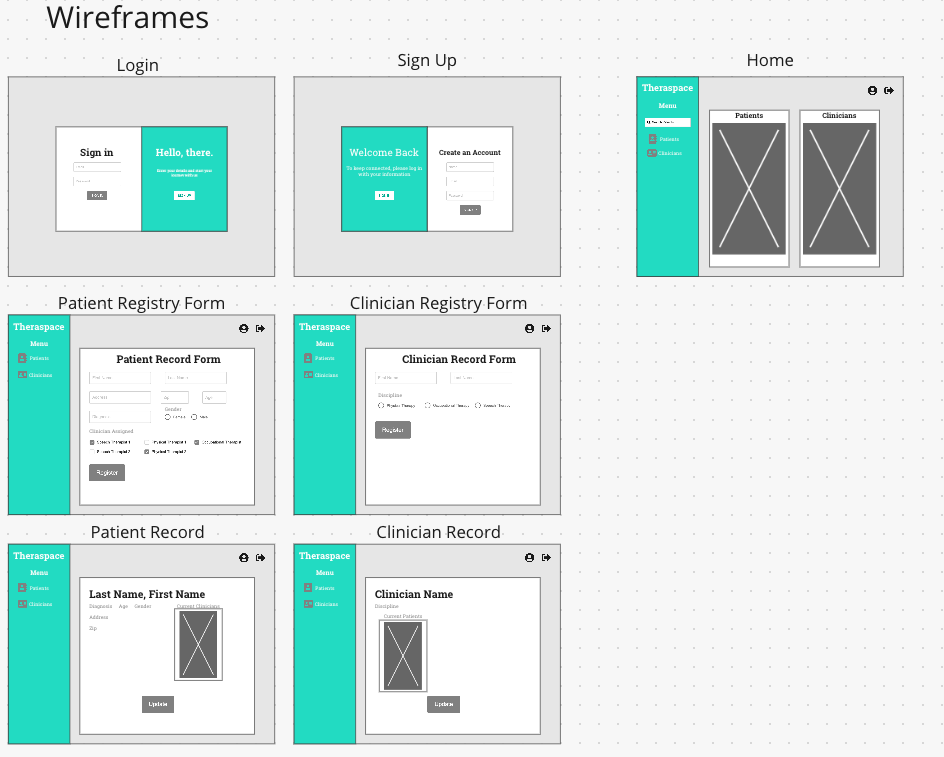Click Clinicians sidebar icon in Clinician Registry Form
944x757 pixels.
tap(308, 375)
